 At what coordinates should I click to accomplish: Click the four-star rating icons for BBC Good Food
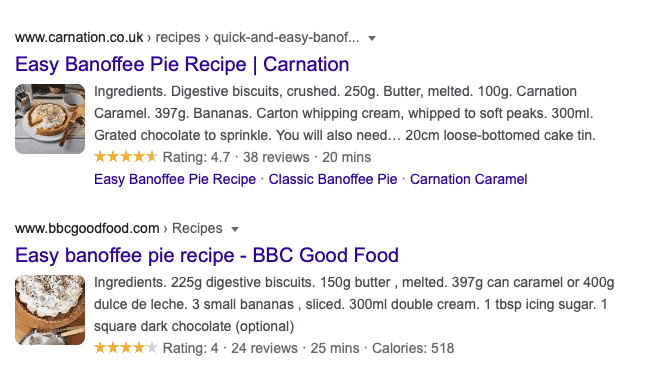126,348
